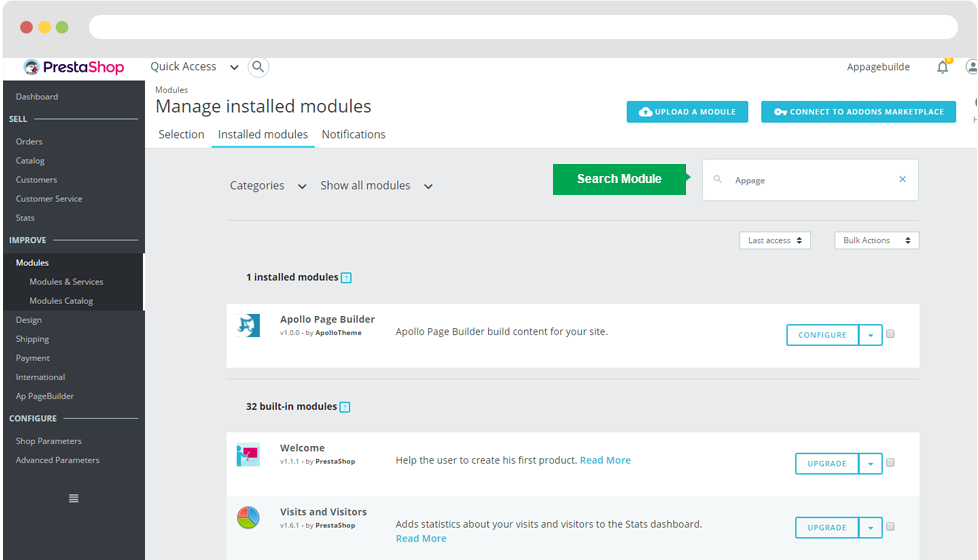Image resolution: width=978 pixels, height=560 pixels.
Task: Open Read More link for Visits and Visitors
Action: [421, 539]
